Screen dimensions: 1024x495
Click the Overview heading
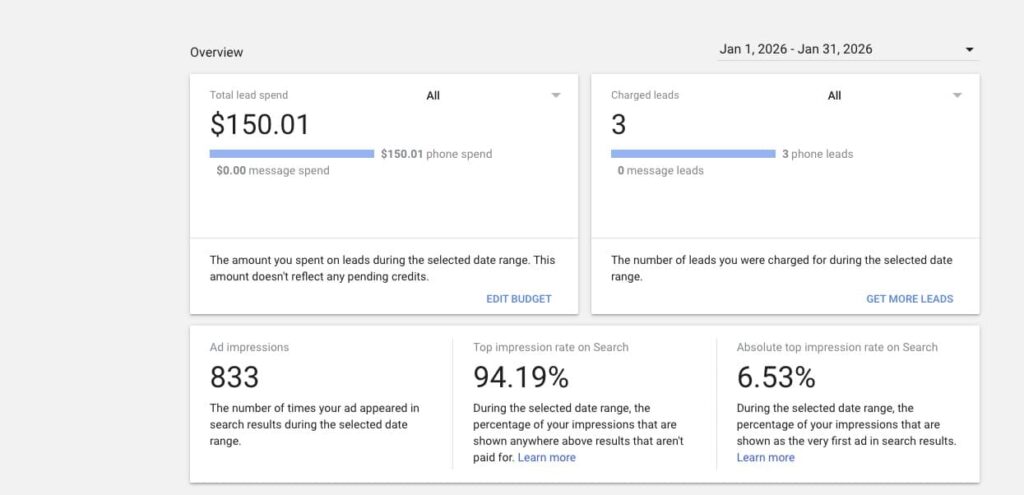(x=217, y=52)
